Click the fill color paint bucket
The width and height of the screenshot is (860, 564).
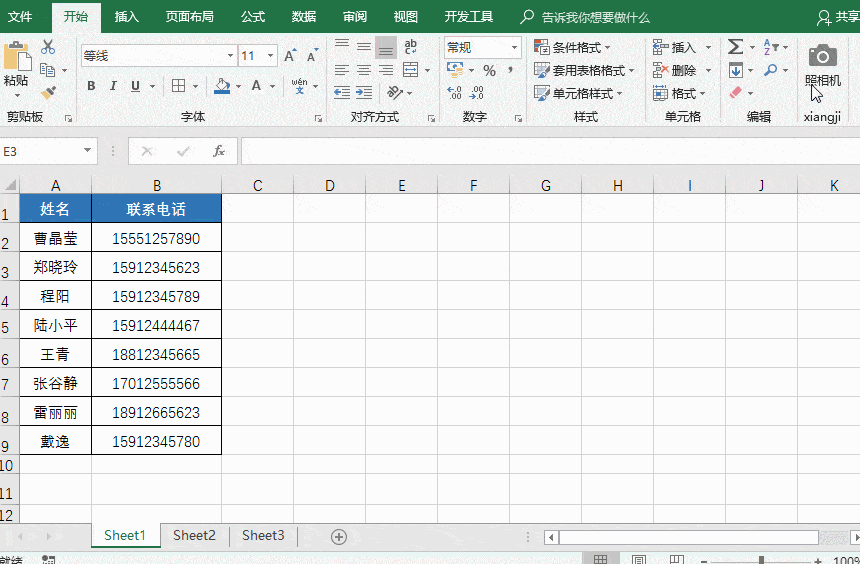[222, 86]
